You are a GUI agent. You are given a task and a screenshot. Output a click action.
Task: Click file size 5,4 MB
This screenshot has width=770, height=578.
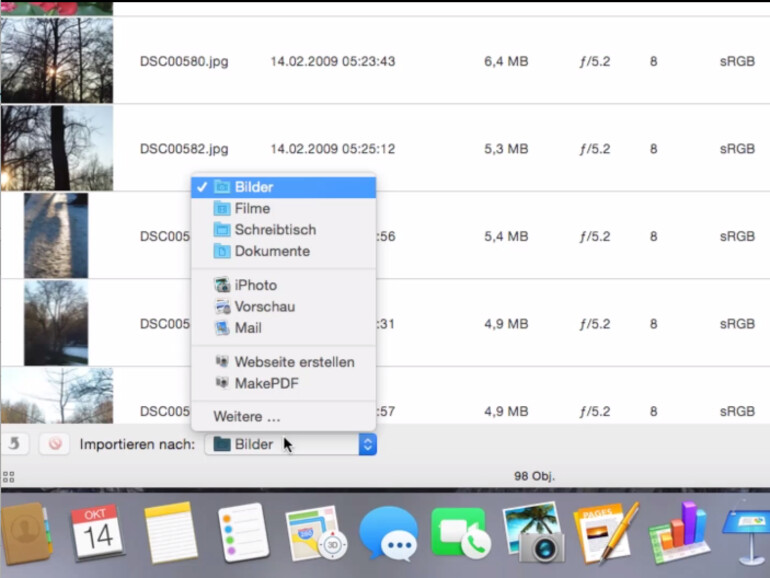pos(506,236)
